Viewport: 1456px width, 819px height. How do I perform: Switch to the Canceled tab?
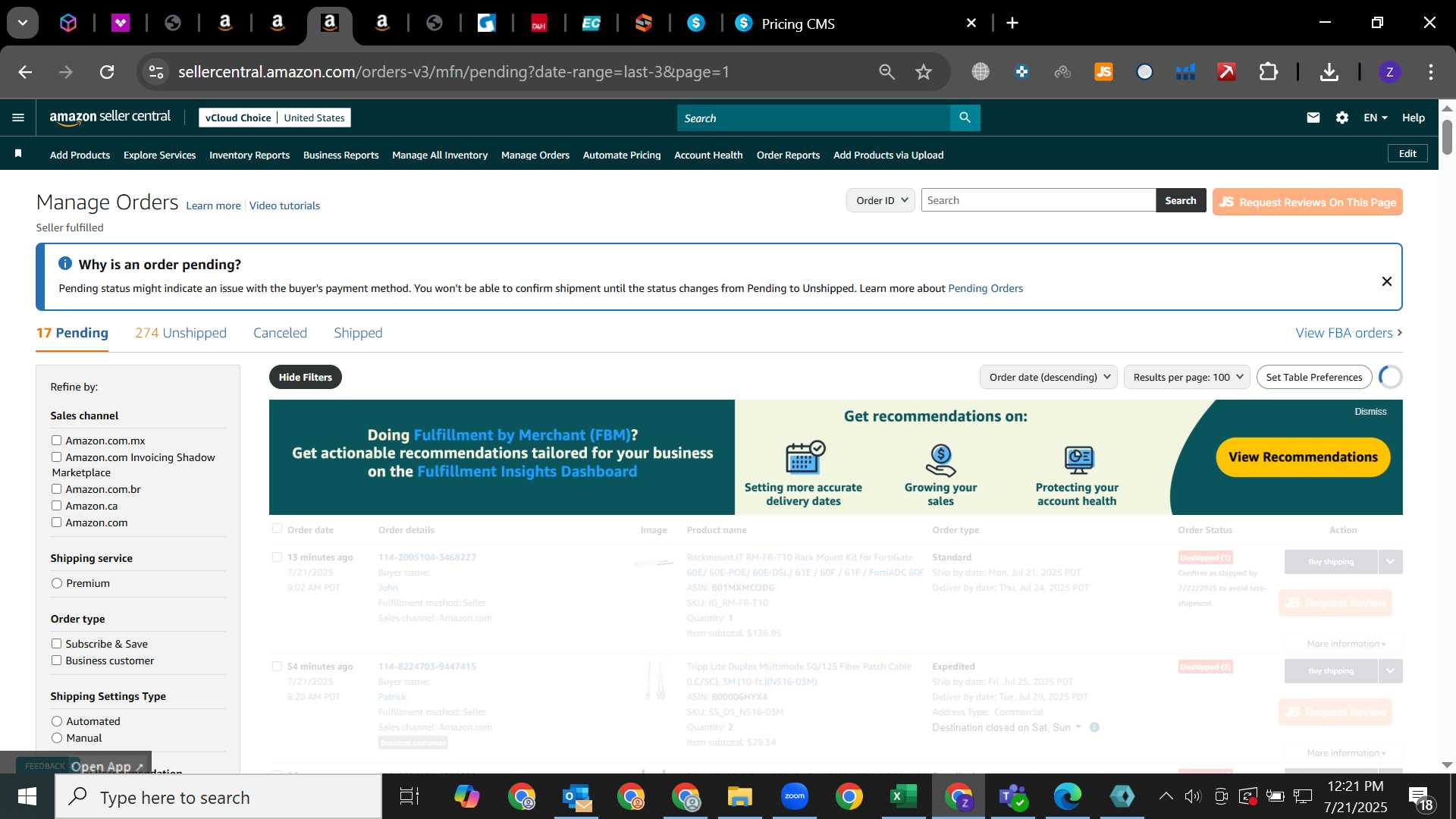tap(280, 333)
